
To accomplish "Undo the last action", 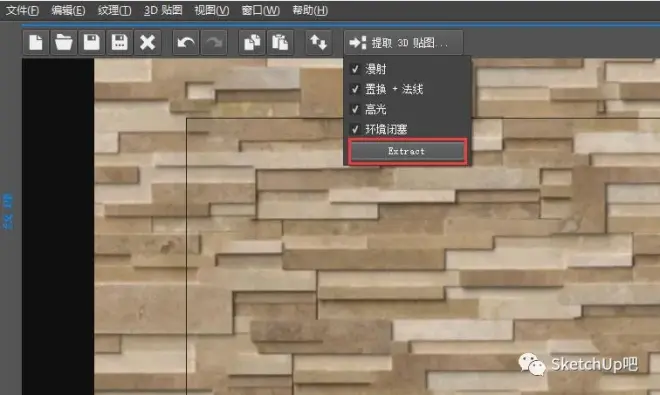I will 186,43.
